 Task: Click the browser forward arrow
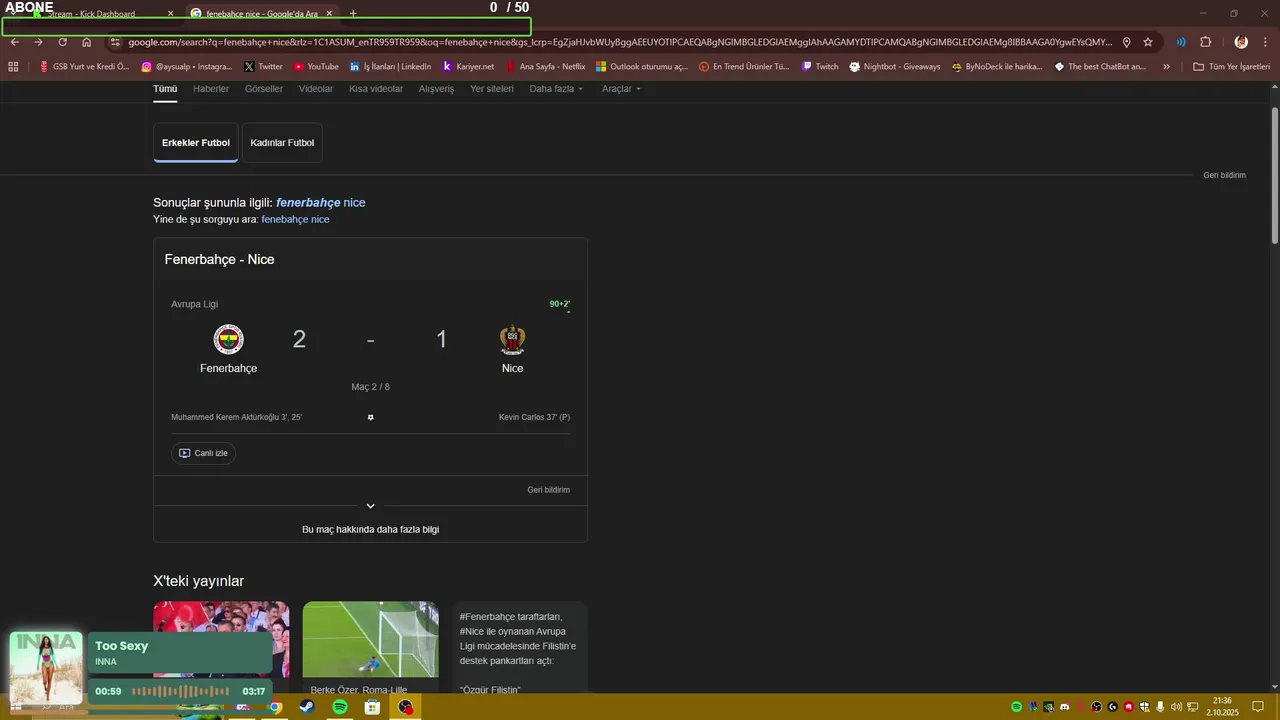(39, 42)
